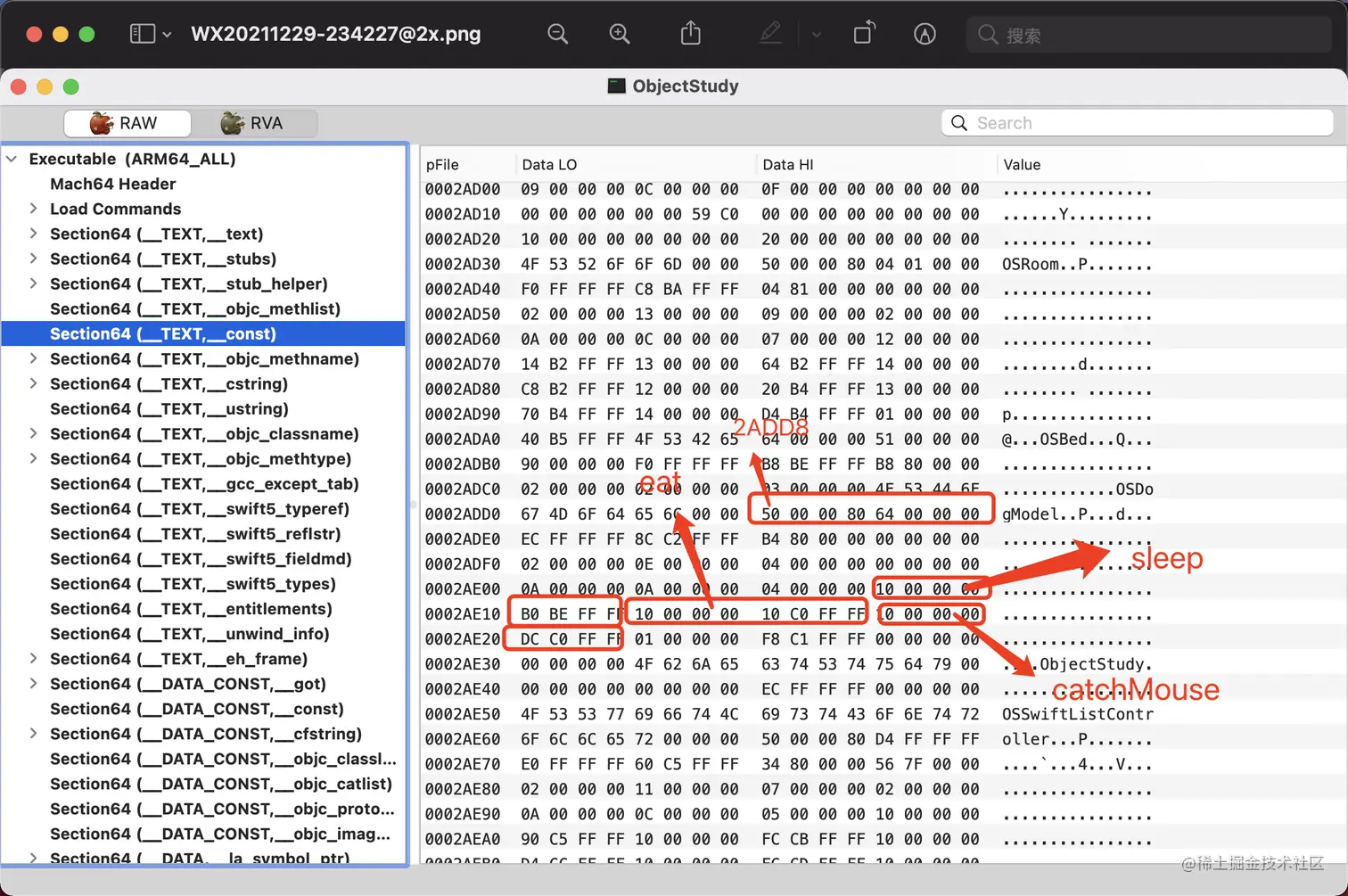Click the apple icon on the RAW tab
The height and width of the screenshot is (896, 1348).
pos(103,123)
